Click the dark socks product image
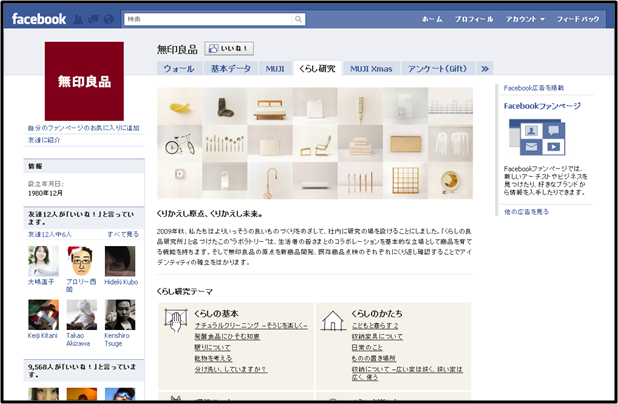Screen dimensions: 618x404 (x=225, y=106)
